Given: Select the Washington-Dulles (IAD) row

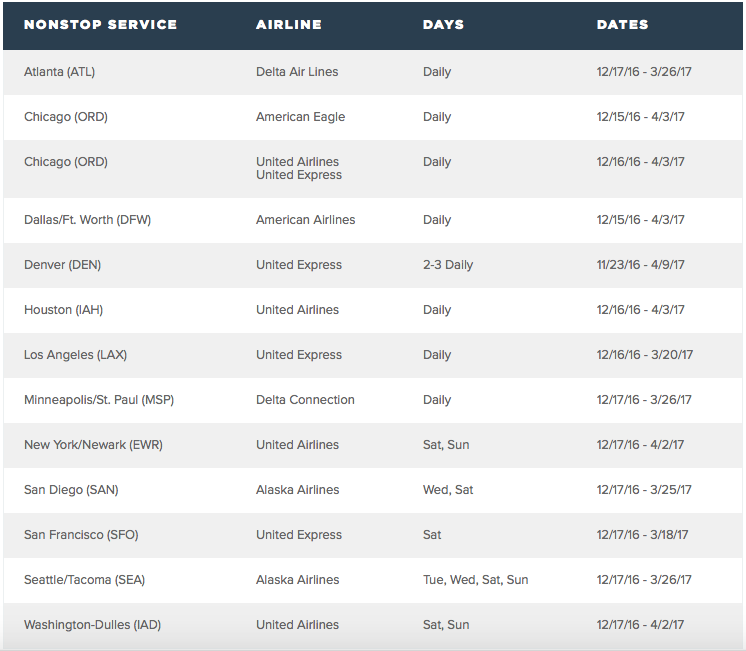Looking at the screenshot, I should (x=92, y=625).
